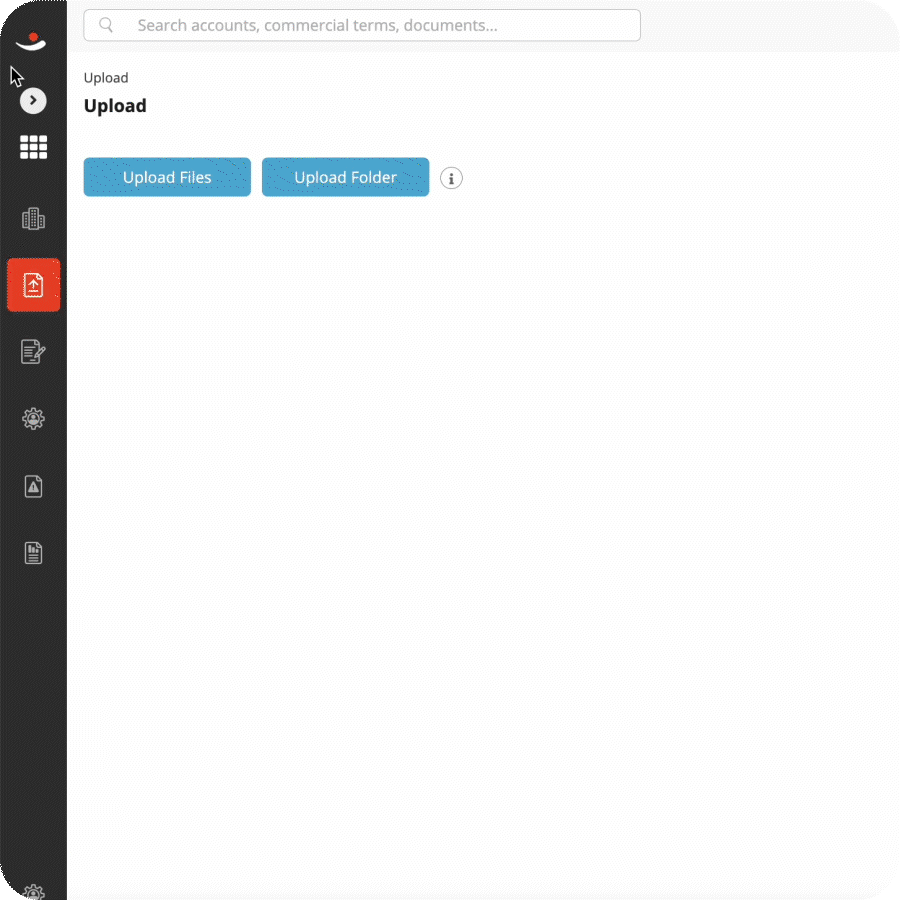900x900 pixels.
Task: Open the document edit pencil icon
Action: tap(33, 351)
